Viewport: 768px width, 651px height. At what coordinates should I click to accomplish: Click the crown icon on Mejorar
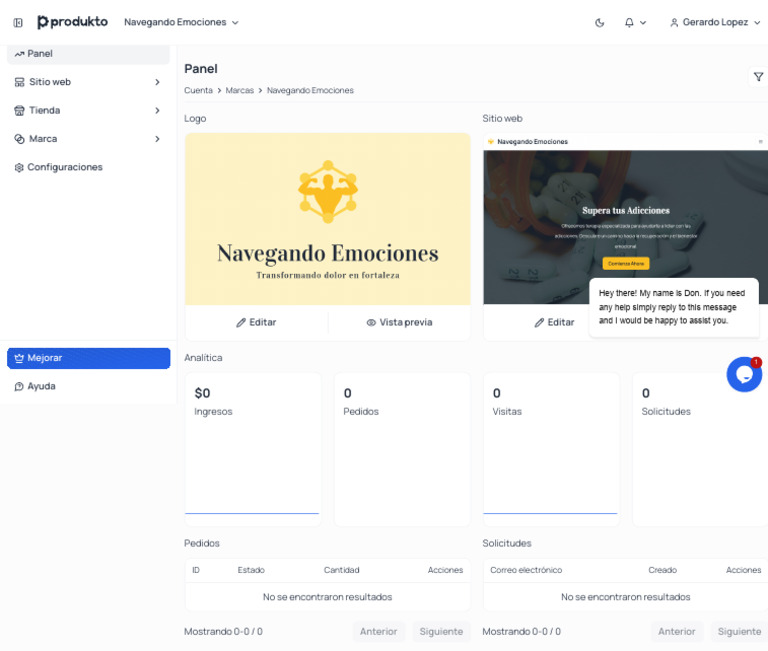click(19, 358)
